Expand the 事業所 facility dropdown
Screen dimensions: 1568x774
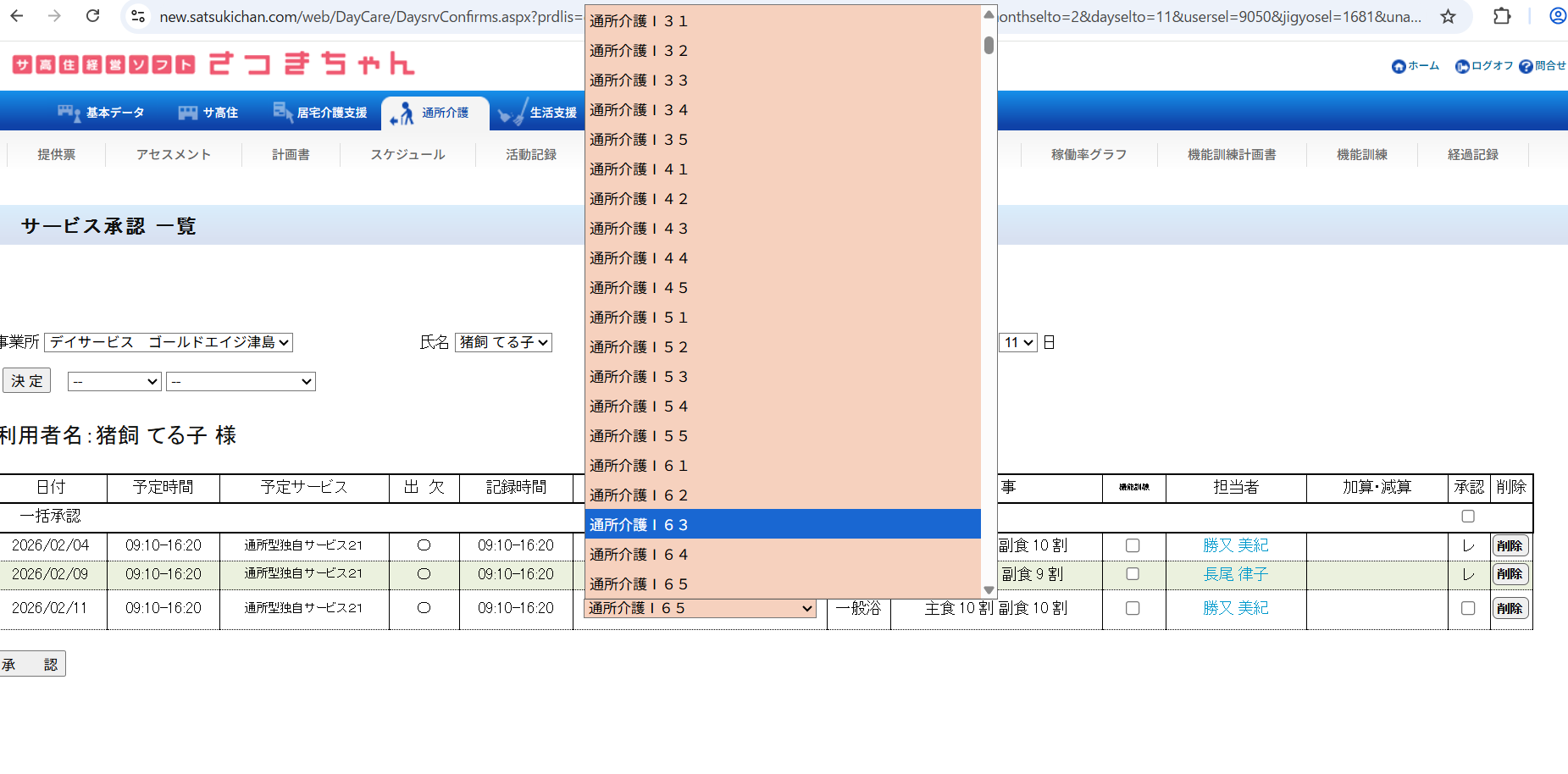(x=169, y=342)
